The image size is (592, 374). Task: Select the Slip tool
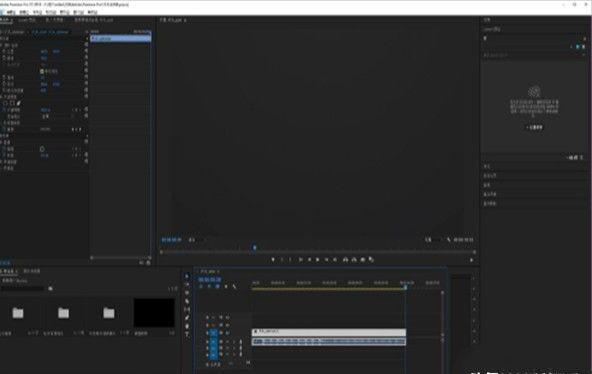click(187, 309)
